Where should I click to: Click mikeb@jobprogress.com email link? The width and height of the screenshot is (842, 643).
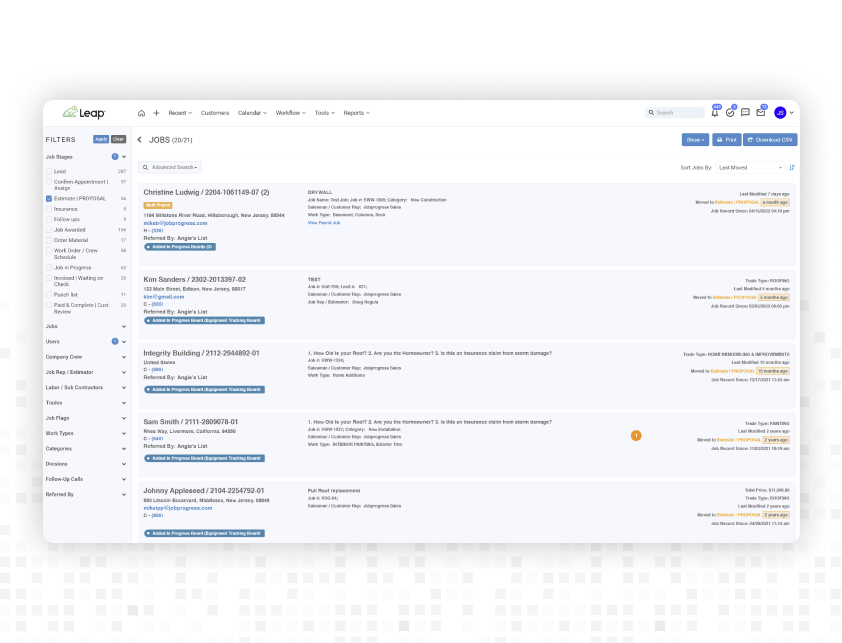coord(175,223)
